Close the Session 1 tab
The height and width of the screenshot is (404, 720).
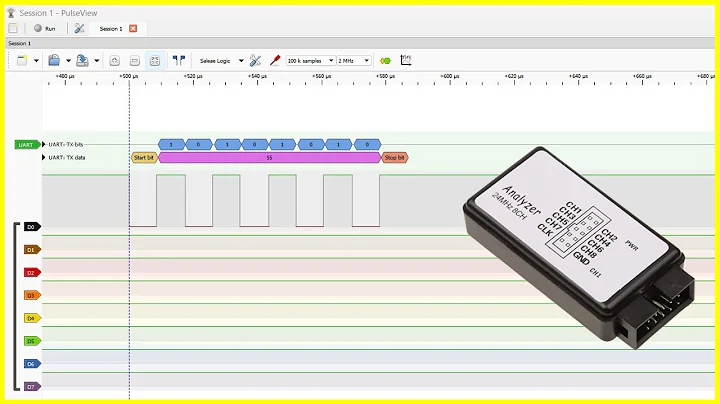(133, 28)
